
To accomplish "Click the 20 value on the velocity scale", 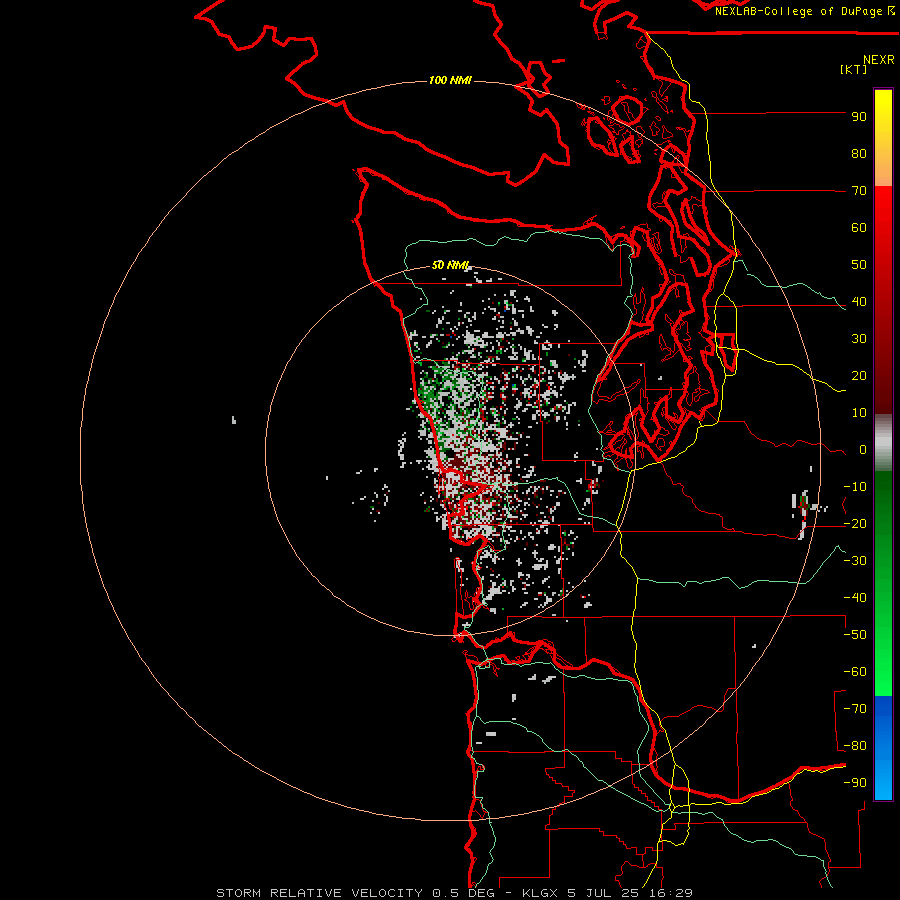I will [x=859, y=376].
